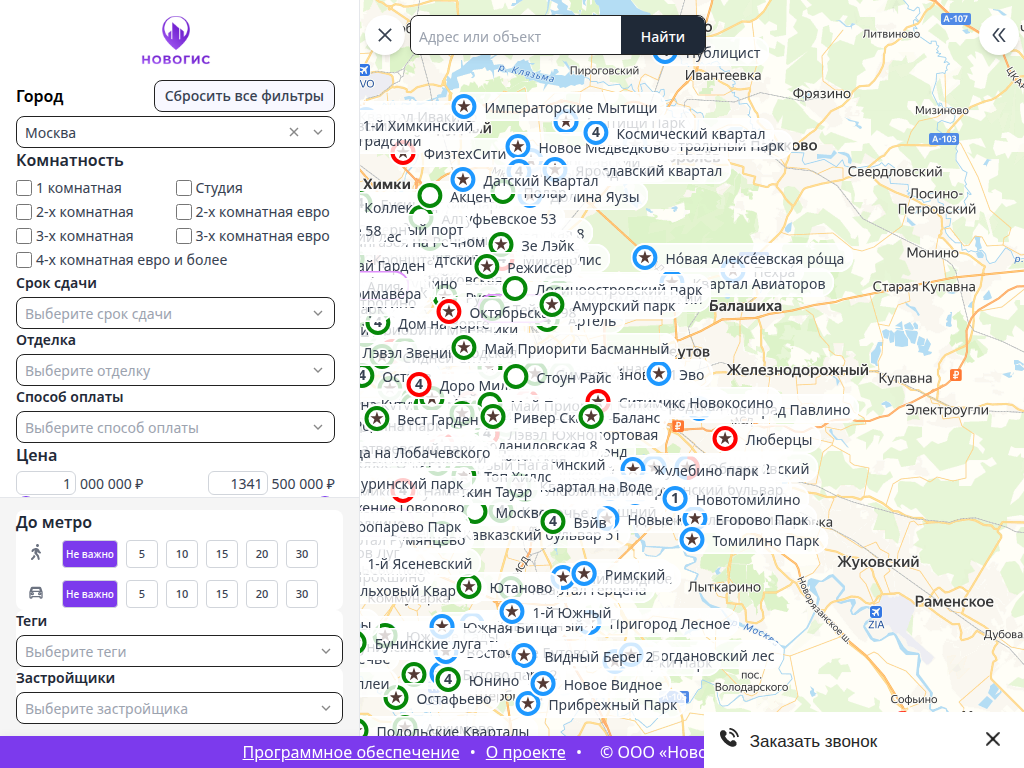This screenshot has height=768, width=1024.
Task: Open the О проекте footer link
Action: pos(526,752)
